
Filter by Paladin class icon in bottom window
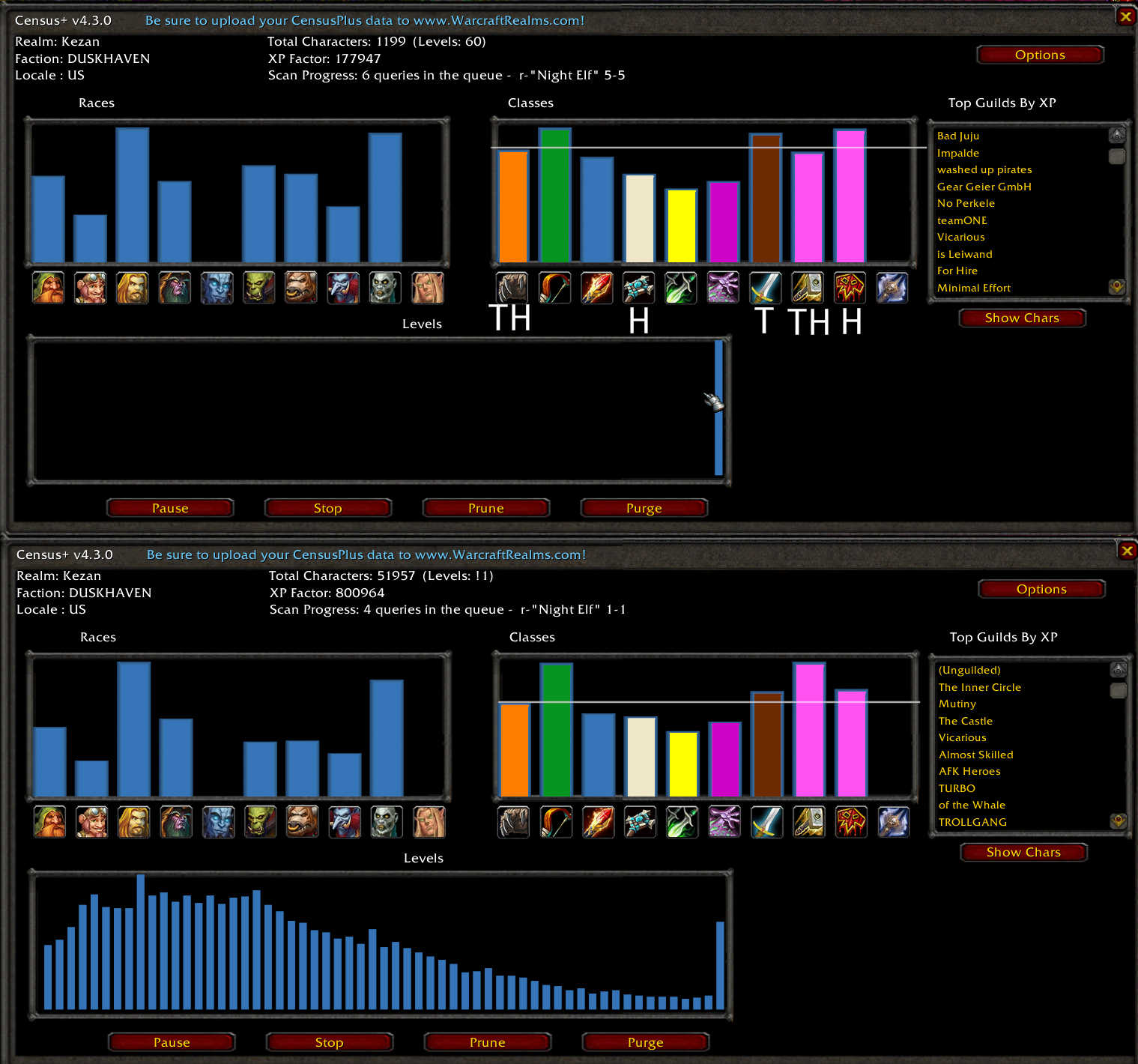809,822
